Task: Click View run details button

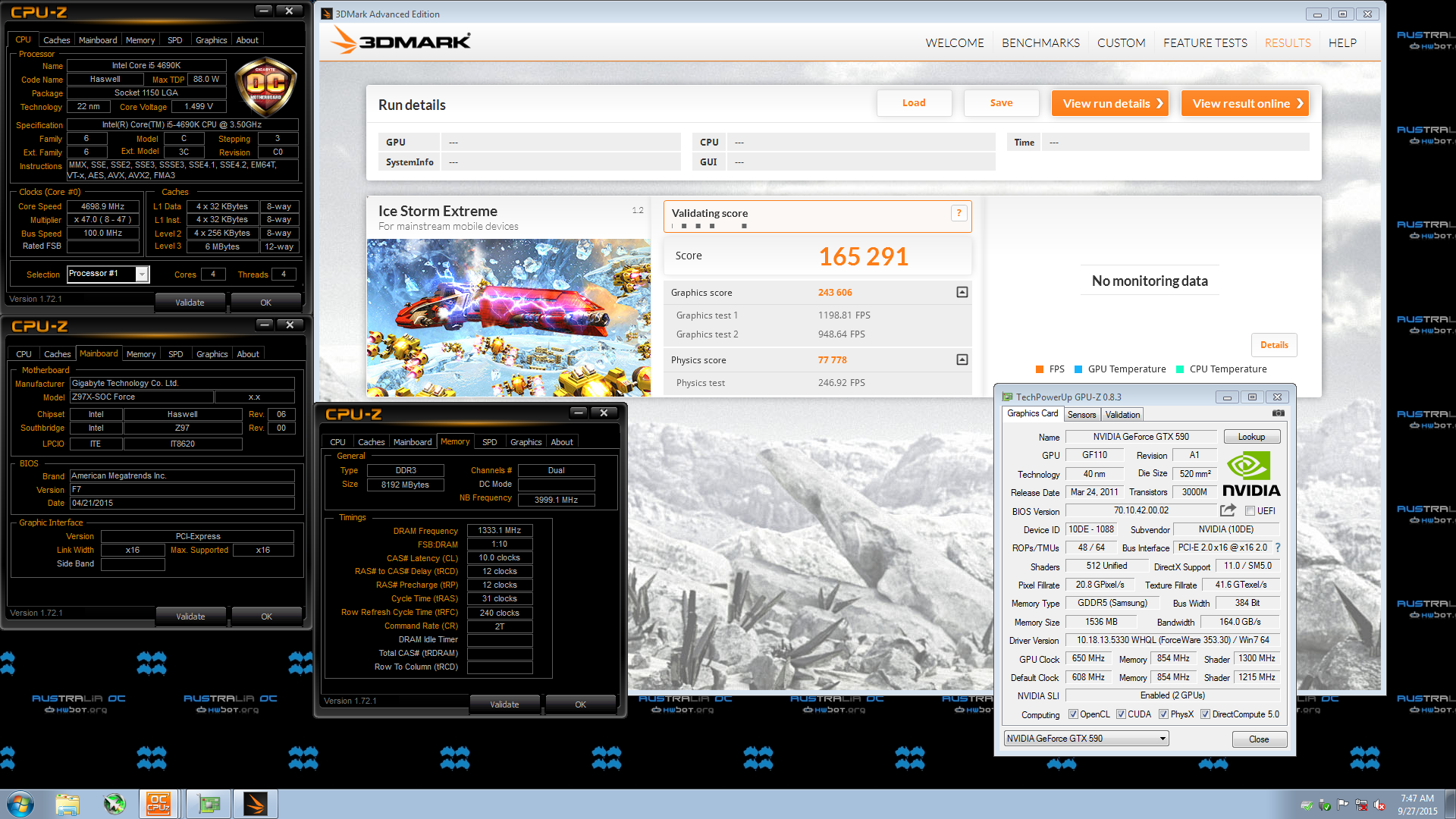Action: (1110, 103)
